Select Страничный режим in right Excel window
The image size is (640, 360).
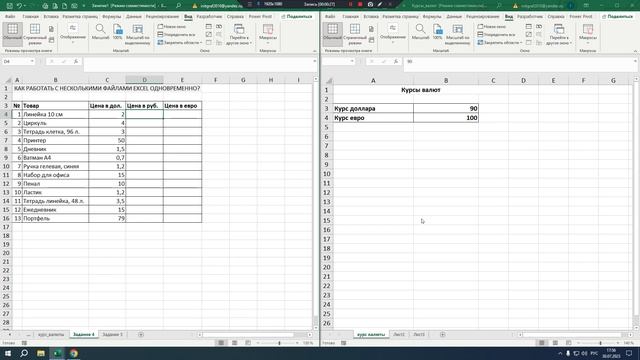pos(355,34)
